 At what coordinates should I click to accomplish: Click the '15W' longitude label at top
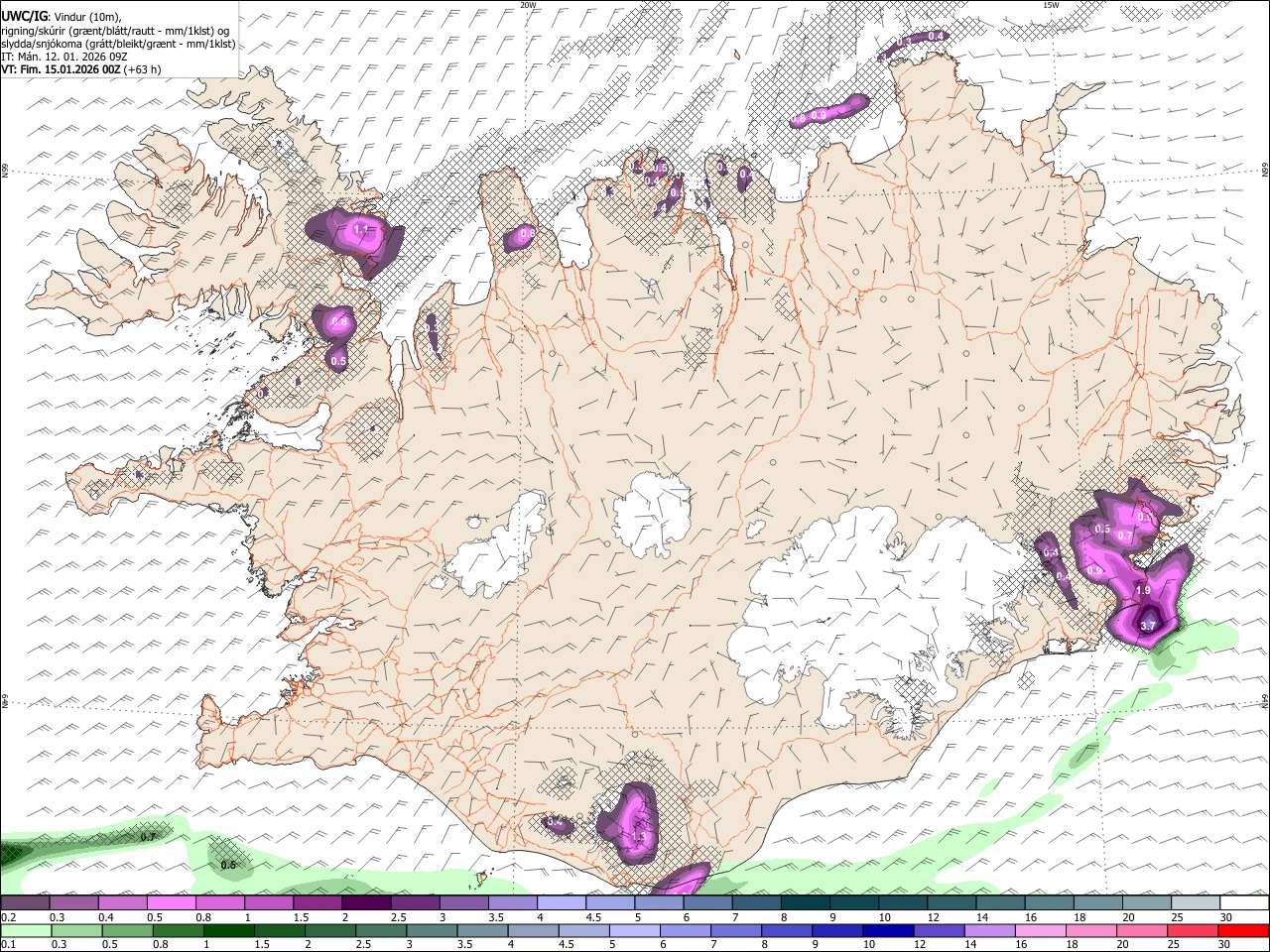pos(1052,5)
